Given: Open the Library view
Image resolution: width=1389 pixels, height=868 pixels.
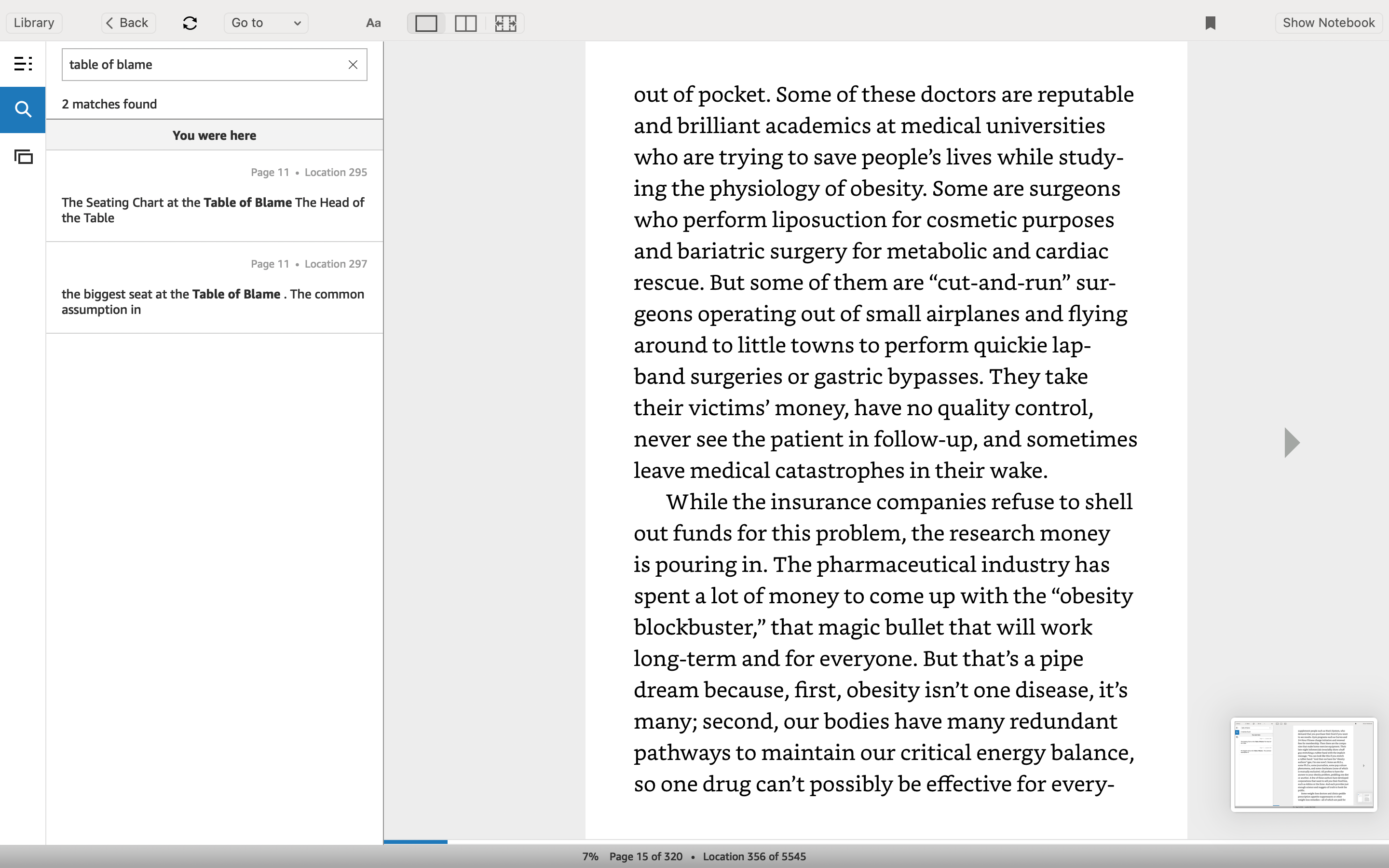Looking at the screenshot, I should pos(34,23).
